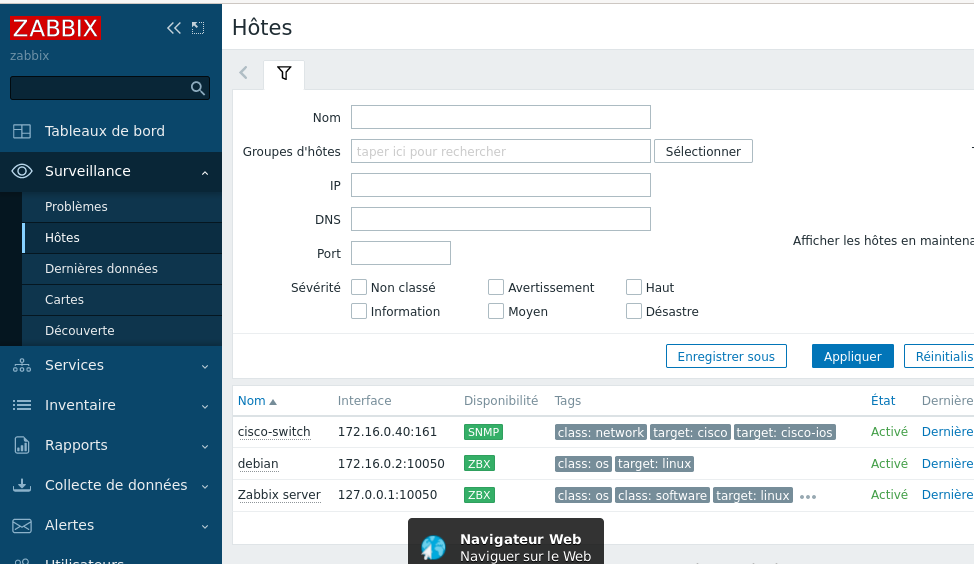Toggle the Désastre severity checkbox
This screenshot has width=974, height=564.
[633, 311]
